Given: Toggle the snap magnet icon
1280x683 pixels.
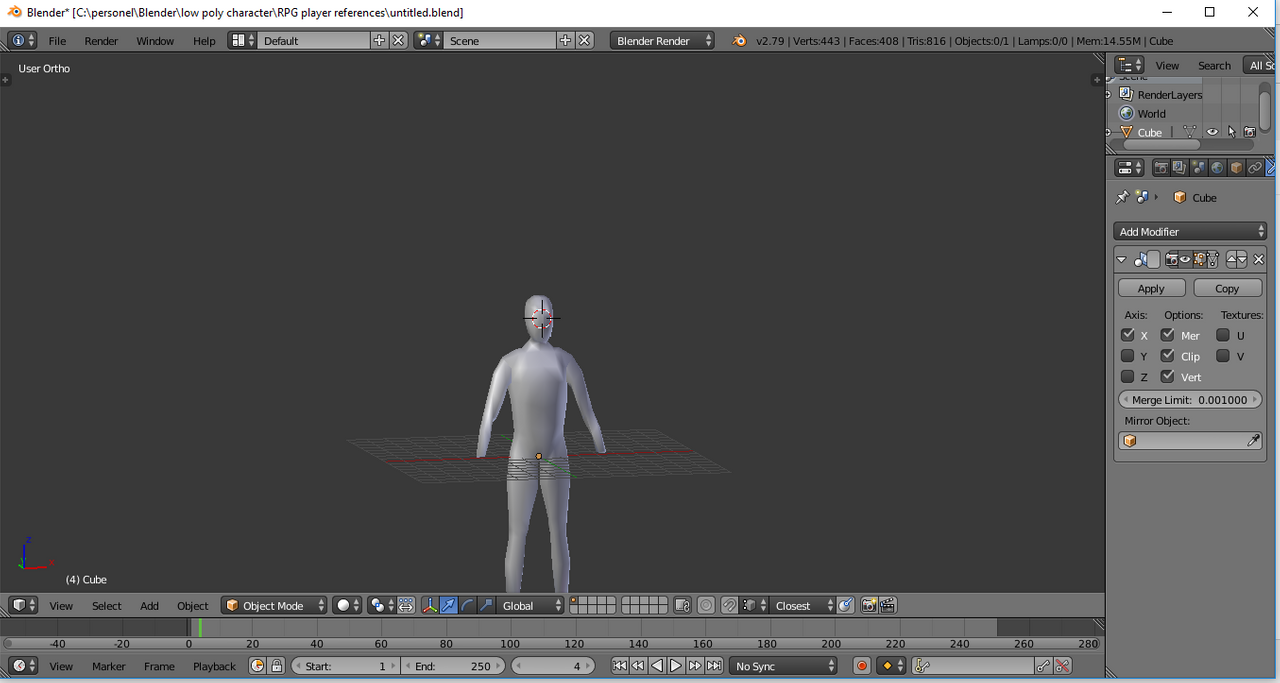Looking at the screenshot, I should point(729,606).
